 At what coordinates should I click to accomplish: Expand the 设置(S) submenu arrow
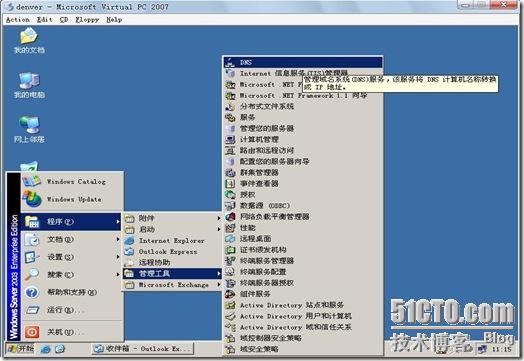[x=118, y=257]
